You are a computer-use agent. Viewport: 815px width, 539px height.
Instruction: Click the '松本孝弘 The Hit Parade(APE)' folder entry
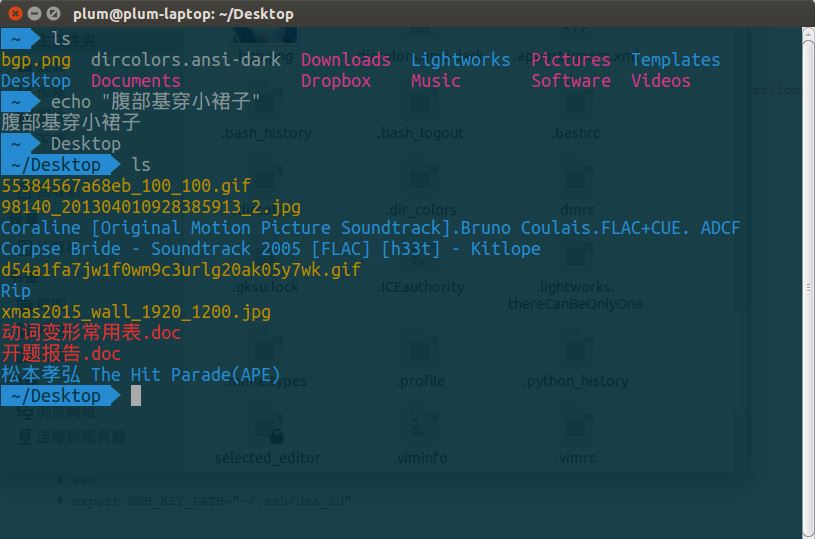click(x=140, y=375)
